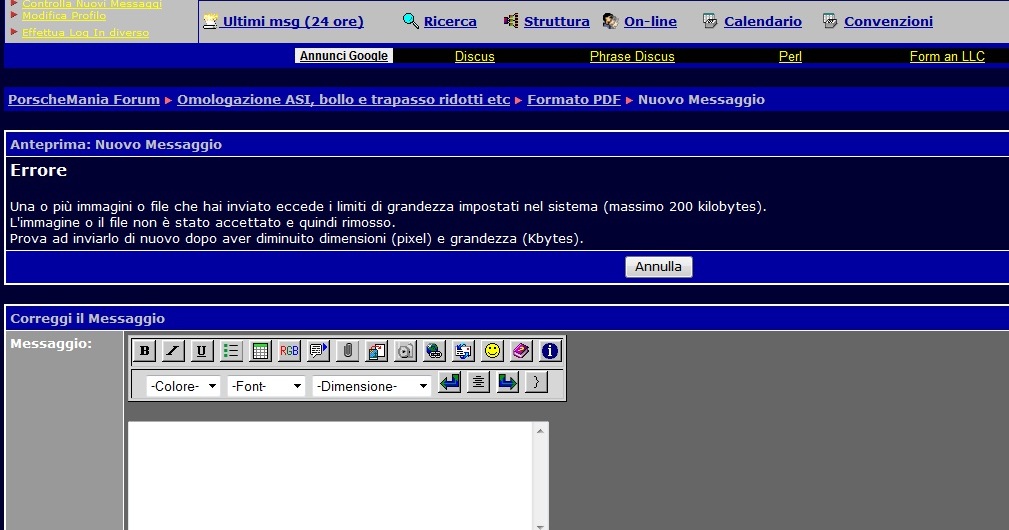Go to Calendario in top navigation
Image resolution: width=1009 pixels, height=530 pixels.
coord(762,21)
